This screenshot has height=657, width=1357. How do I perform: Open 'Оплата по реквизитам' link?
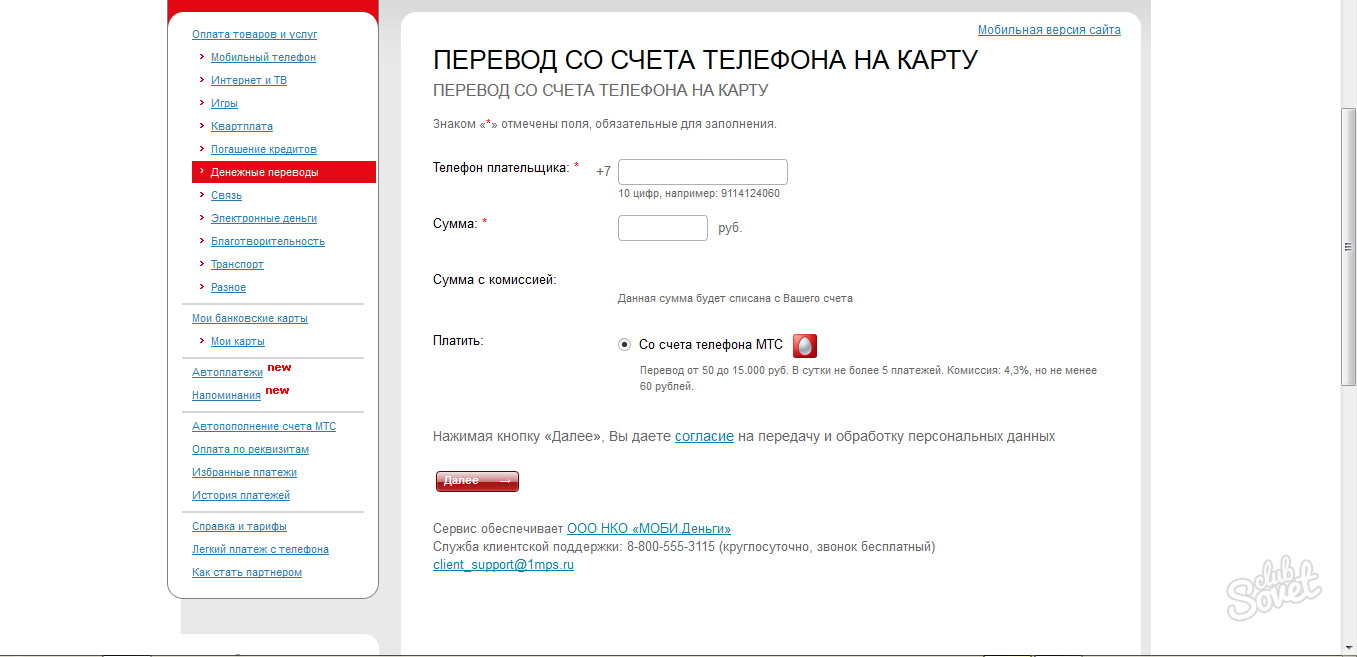click(x=250, y=449)
